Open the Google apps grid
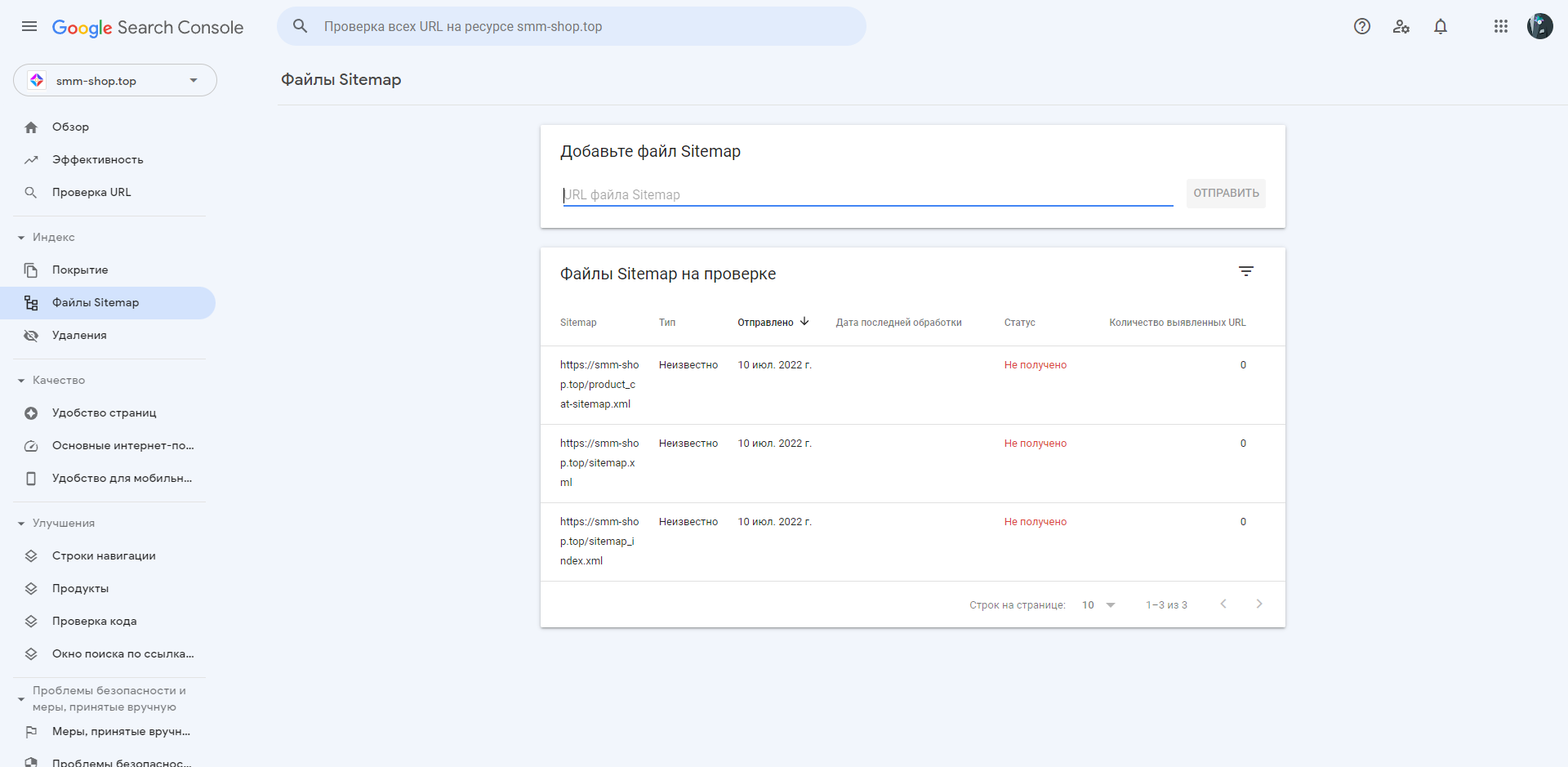1568x767 pixels. click(x=1501, y=26)
